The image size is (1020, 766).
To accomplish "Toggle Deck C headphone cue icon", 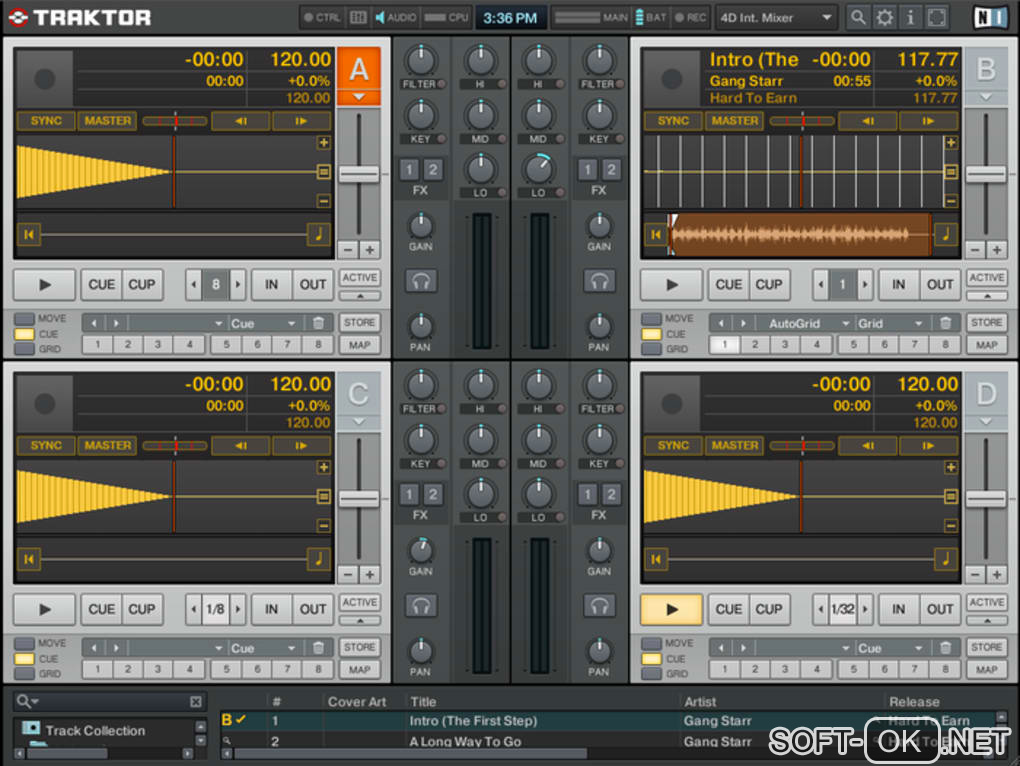I will pos(421,606).
